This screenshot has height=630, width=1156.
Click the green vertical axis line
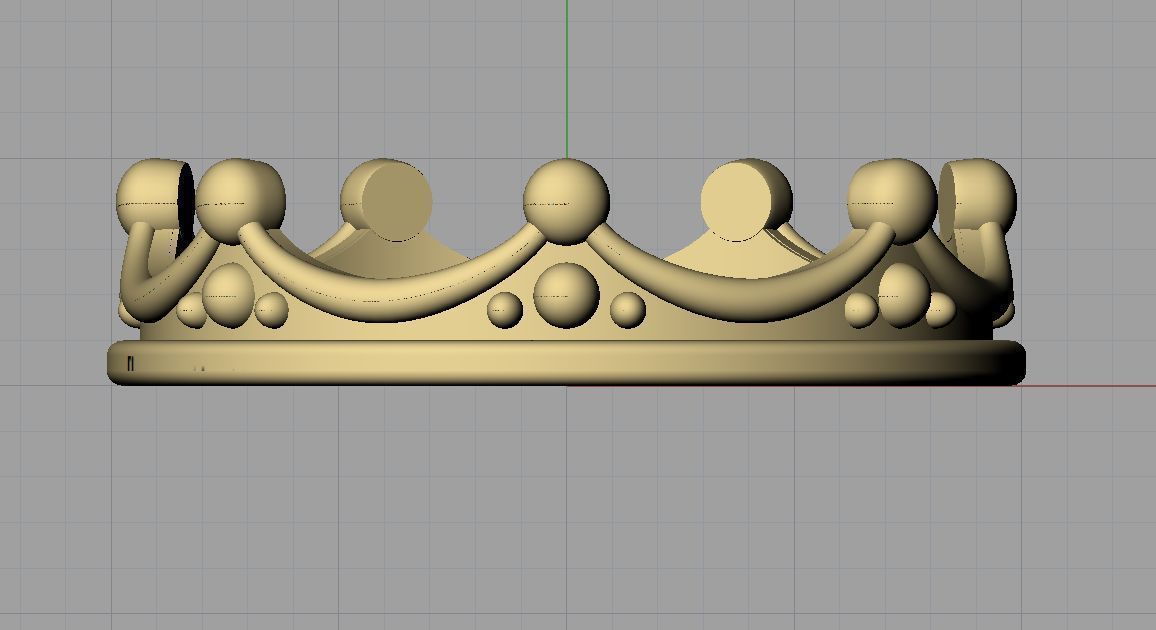click(566, 79)
